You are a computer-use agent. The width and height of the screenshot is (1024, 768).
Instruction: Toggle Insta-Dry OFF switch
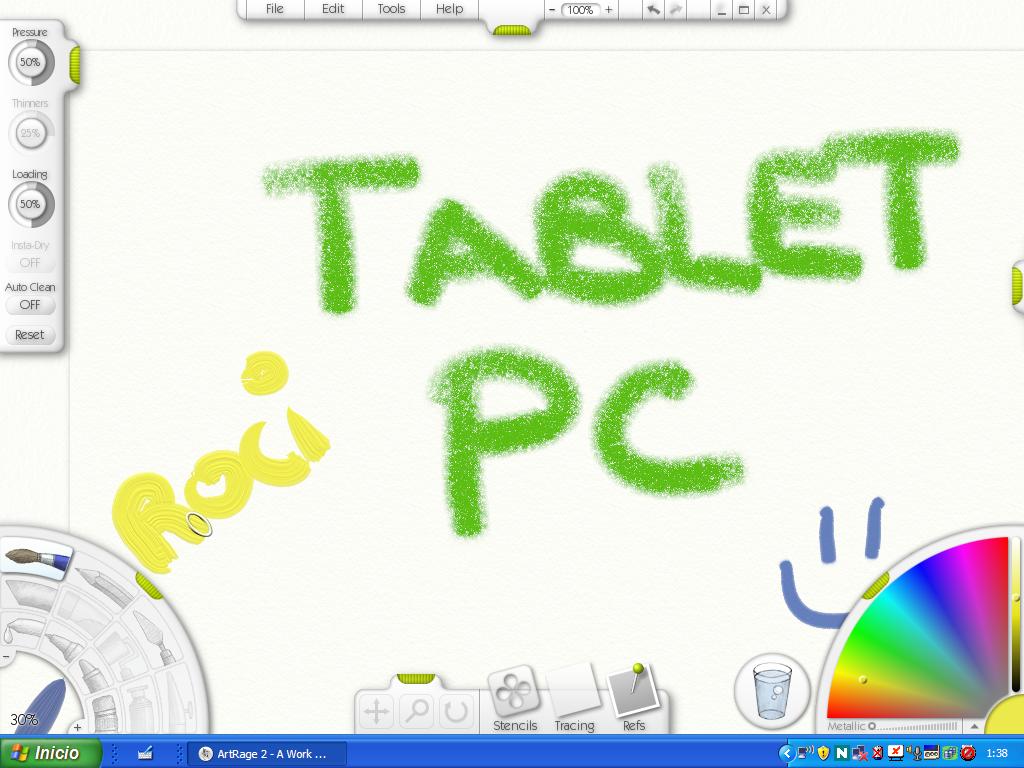click(29, 263)
